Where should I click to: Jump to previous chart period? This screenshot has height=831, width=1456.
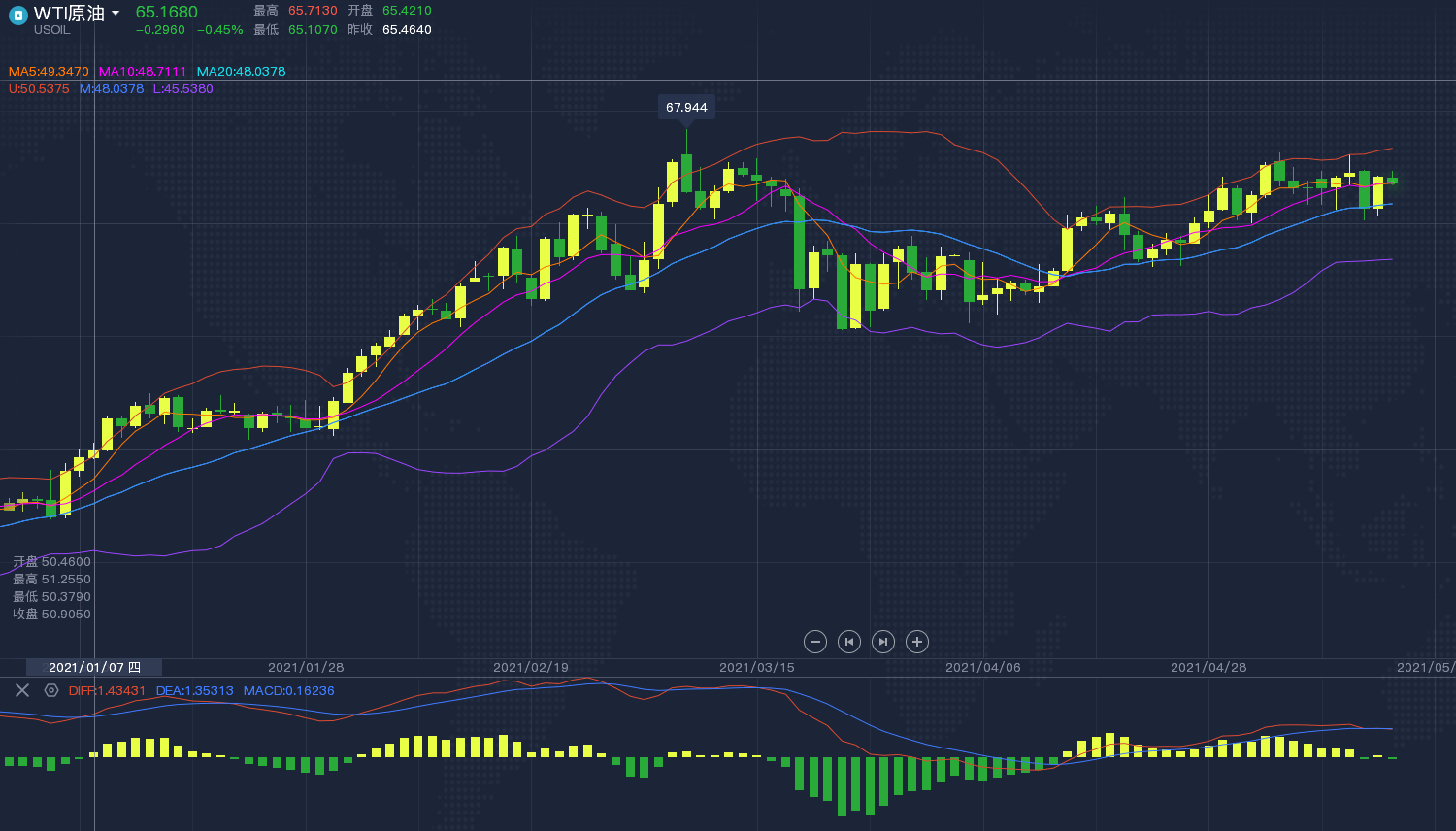click(x=849, y=642)
